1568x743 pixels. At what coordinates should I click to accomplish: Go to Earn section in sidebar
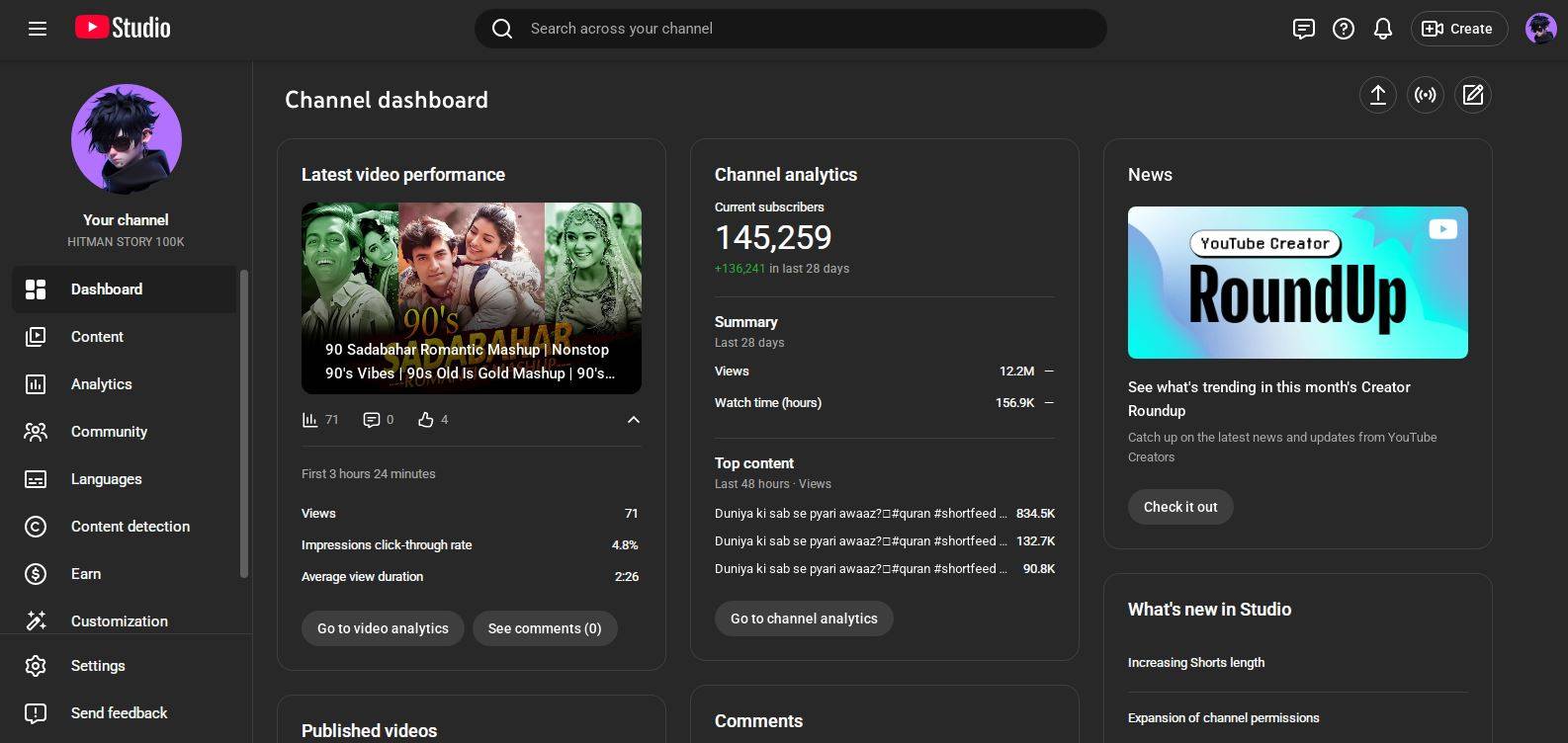[86, 574]
